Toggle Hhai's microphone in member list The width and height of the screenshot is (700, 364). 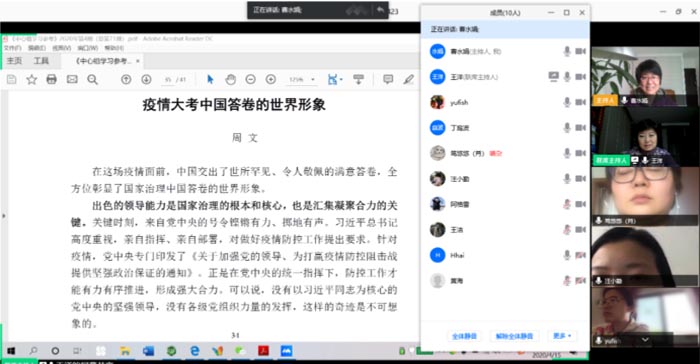(567, 255)
